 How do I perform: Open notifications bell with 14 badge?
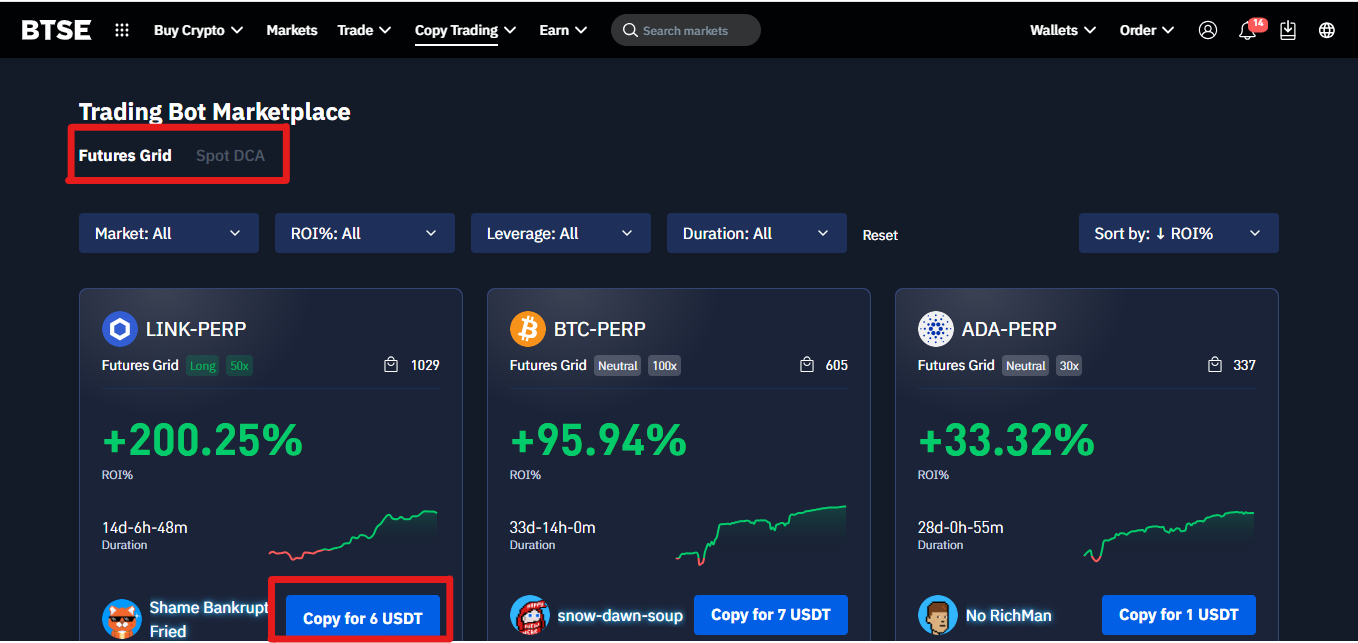click(x=1247, y=30)
